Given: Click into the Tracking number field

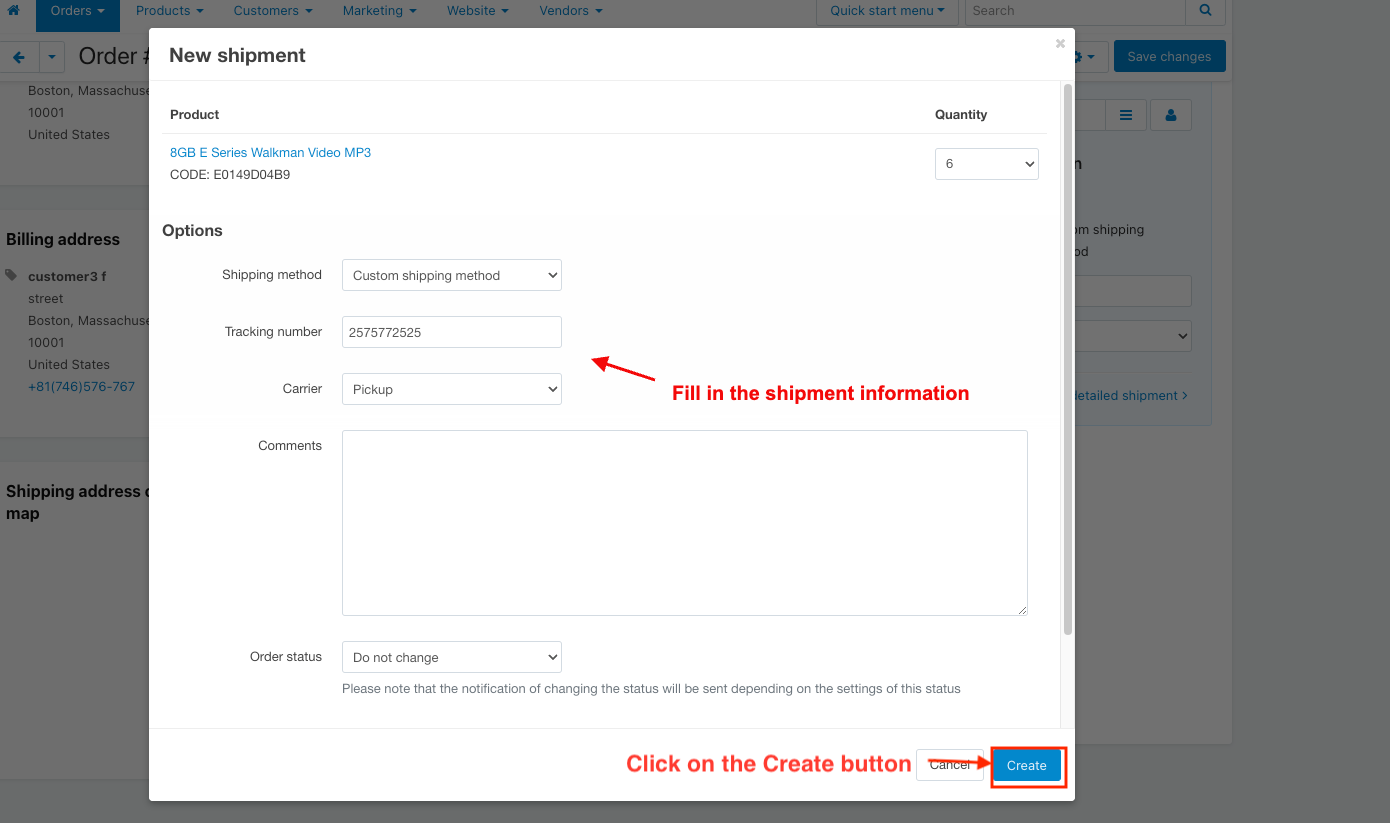Looking at the screenshot, I should [451, 332].
